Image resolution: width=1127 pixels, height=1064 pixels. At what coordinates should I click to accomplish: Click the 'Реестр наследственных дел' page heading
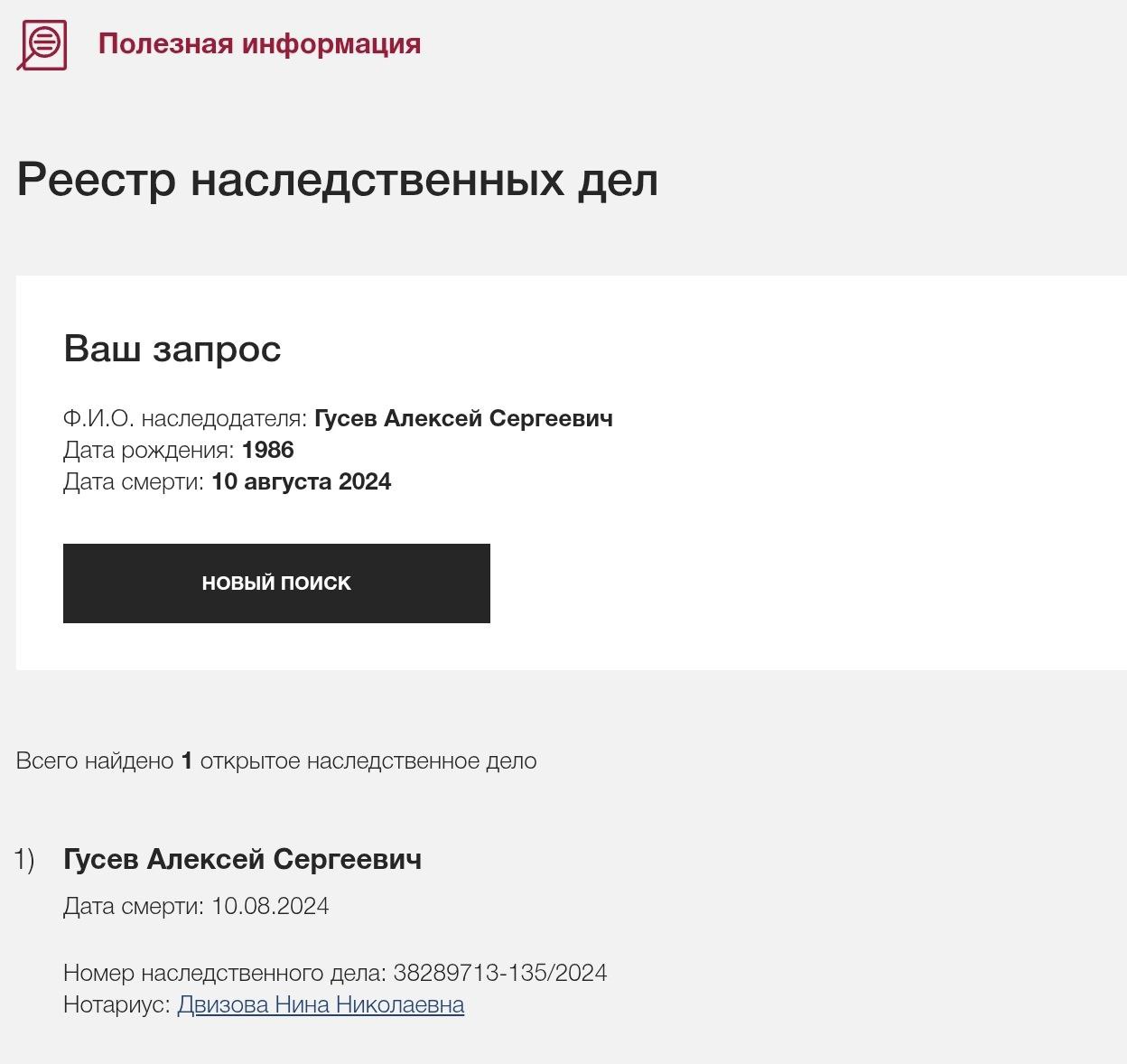(x=337, y=180)
